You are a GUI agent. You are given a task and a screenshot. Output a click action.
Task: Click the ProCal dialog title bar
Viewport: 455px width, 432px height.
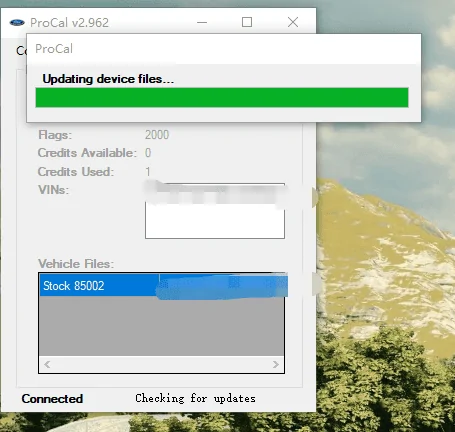coord(224,49)
